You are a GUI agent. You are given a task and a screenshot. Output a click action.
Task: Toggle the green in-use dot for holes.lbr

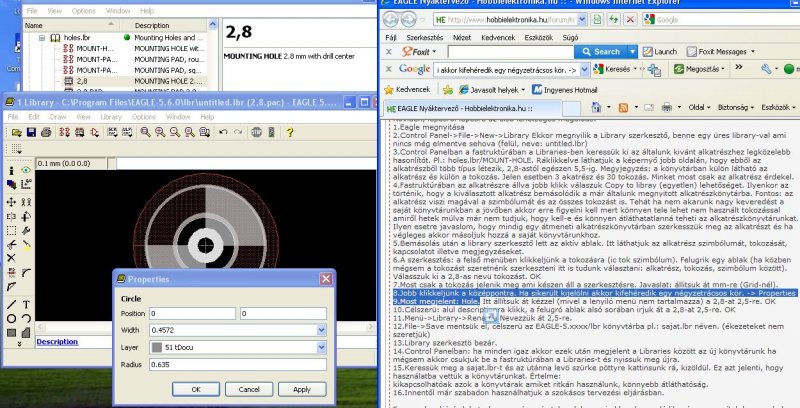pos(127,37)
